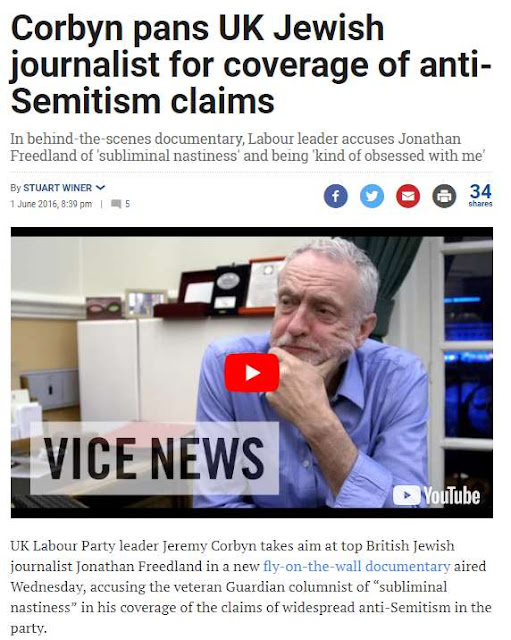Viewport: 511px width, 640px height.
Task: Click the comment count number 5
Action: [127, 204]
